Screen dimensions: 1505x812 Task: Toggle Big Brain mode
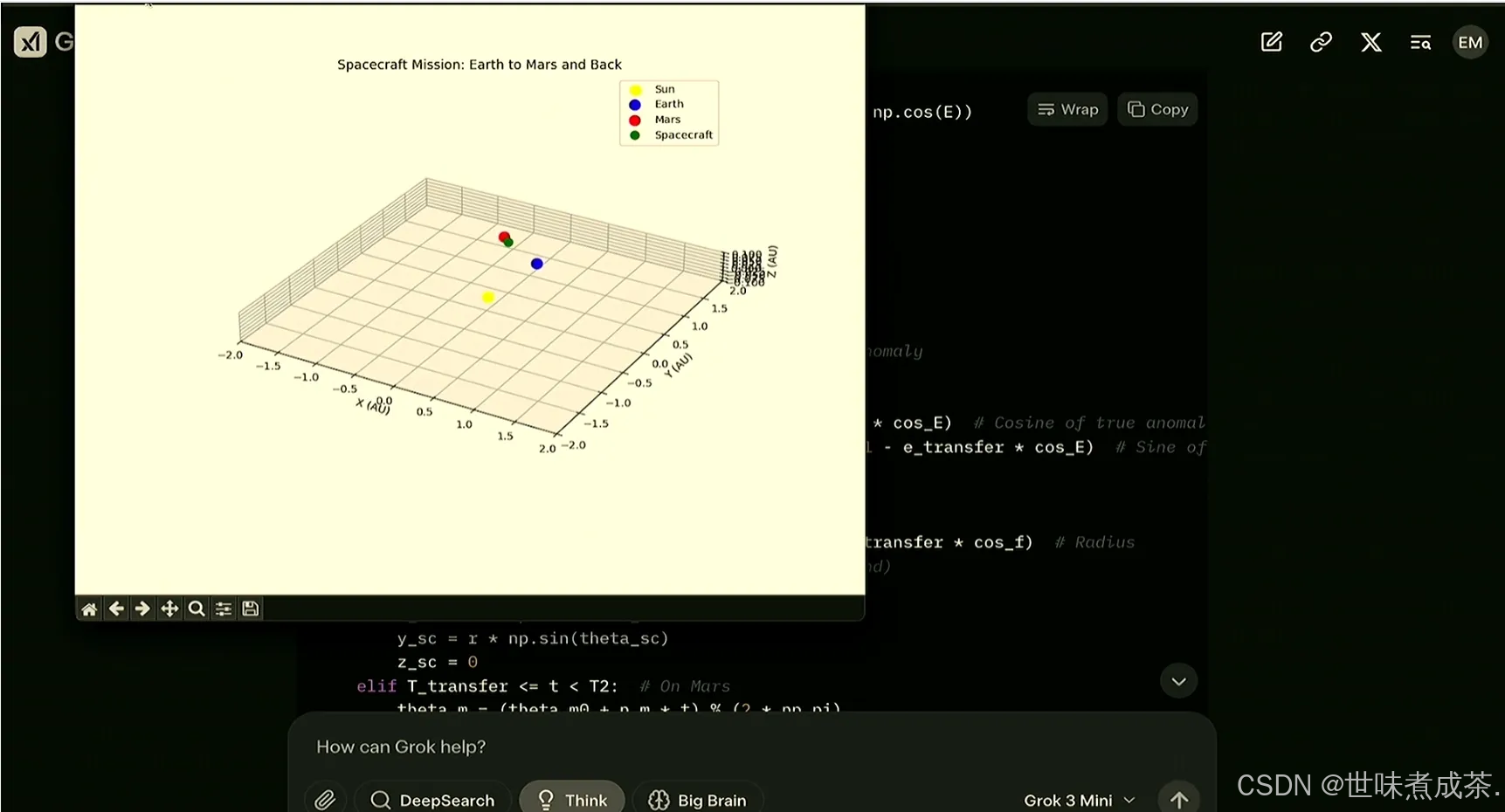pos(698,800)
